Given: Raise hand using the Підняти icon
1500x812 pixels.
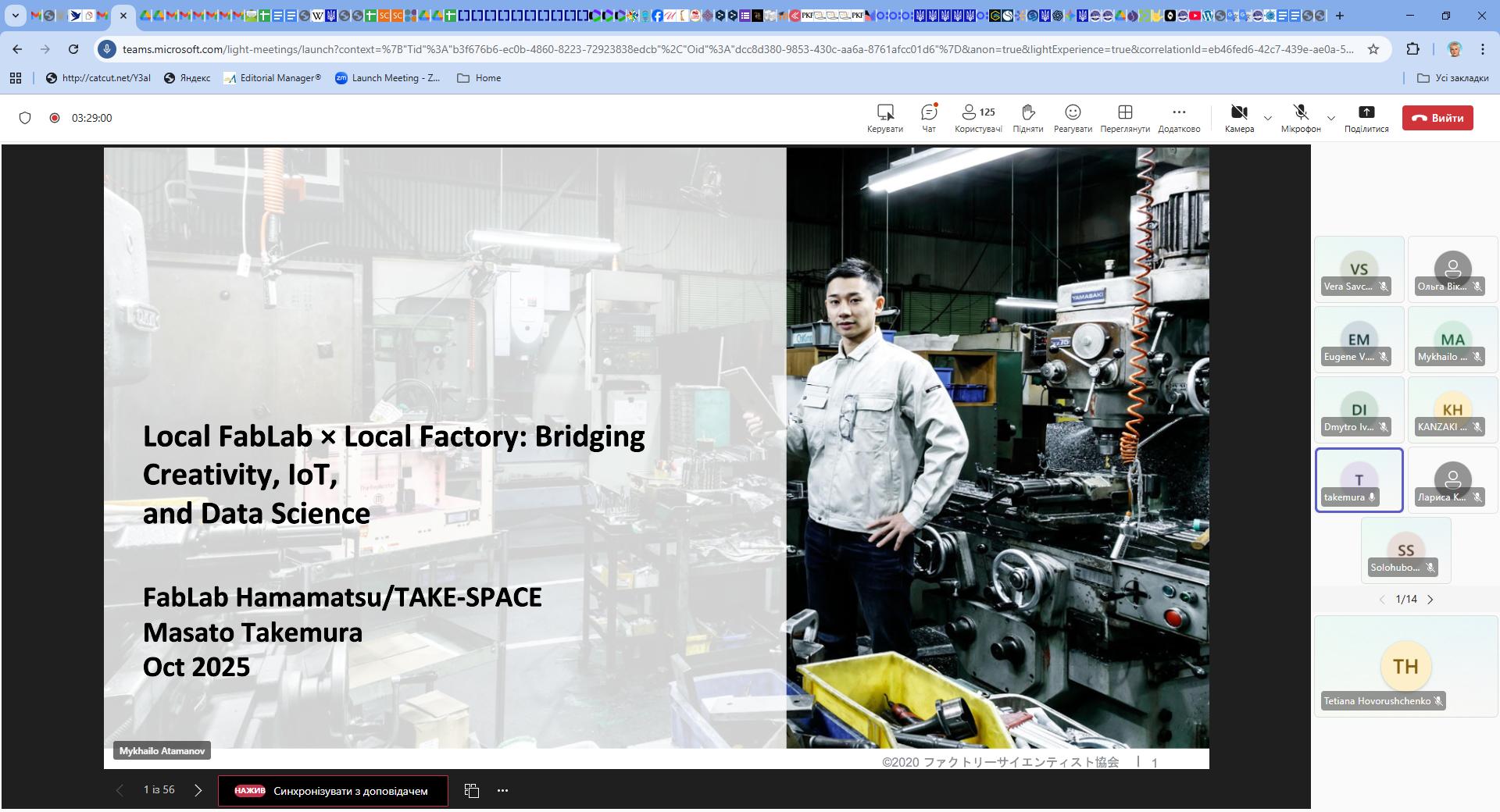Looking at the screenshot, I should click(x=1027, y=112).
